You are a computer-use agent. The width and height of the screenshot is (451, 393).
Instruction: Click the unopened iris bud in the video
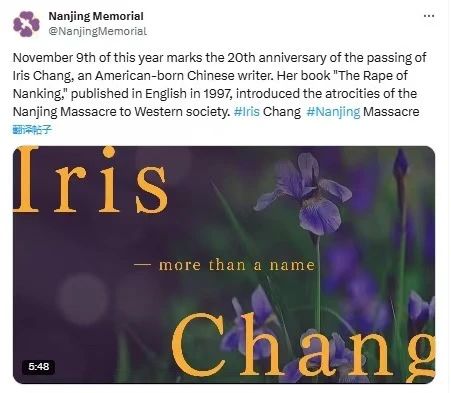tap(400, 165)
